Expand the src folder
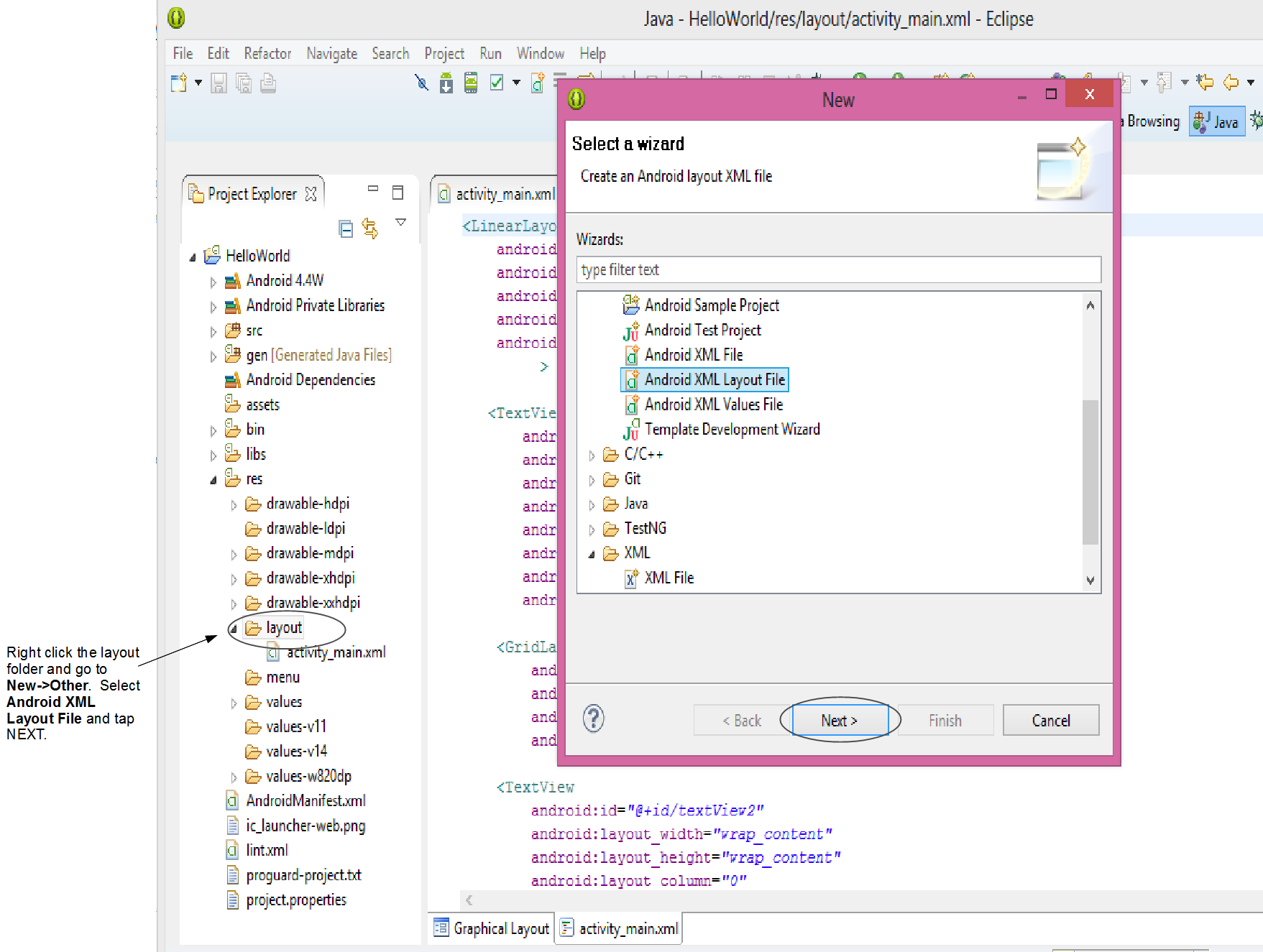 (x=213, y=332)
